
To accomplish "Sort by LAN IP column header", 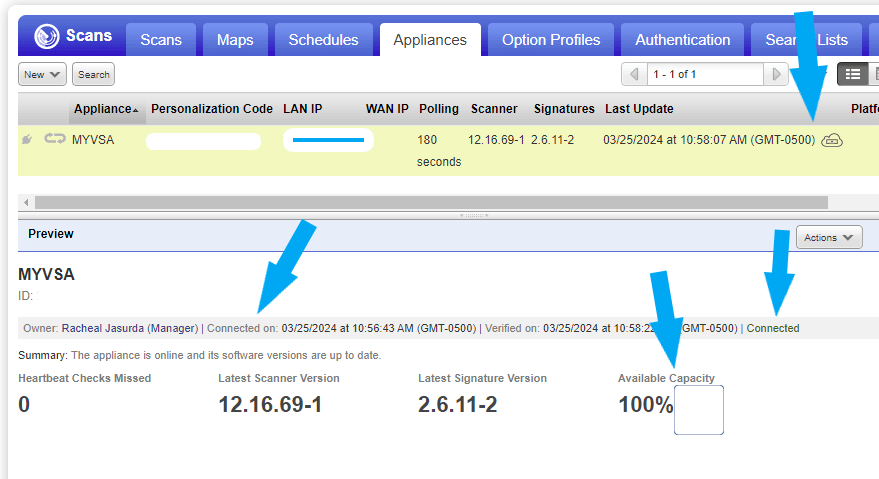I will pos(303,109).
